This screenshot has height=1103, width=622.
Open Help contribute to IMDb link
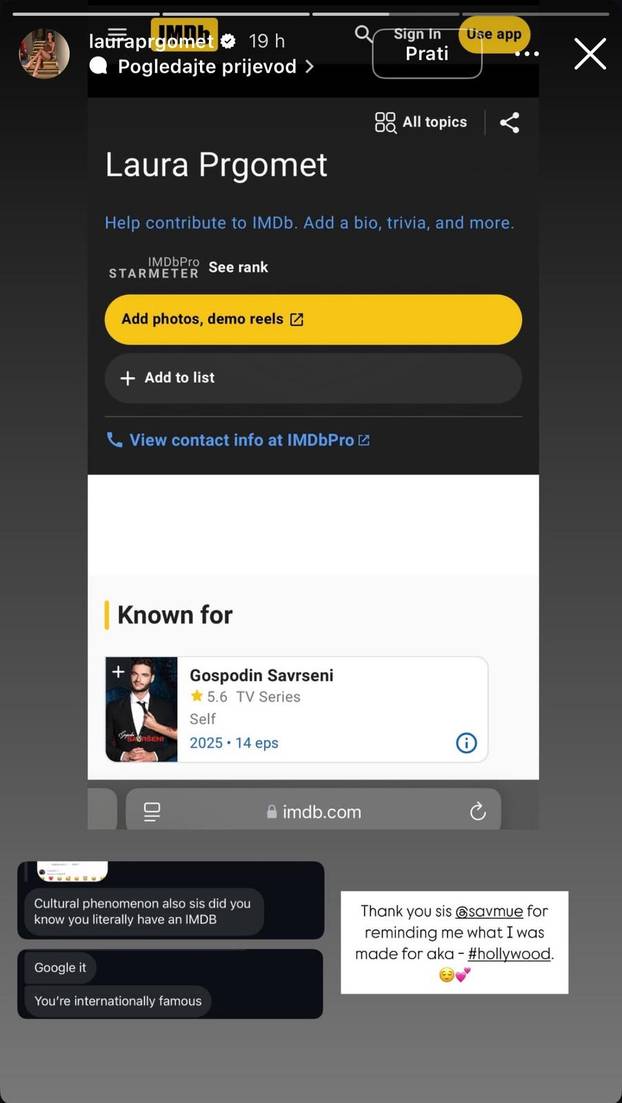point(310,223)
